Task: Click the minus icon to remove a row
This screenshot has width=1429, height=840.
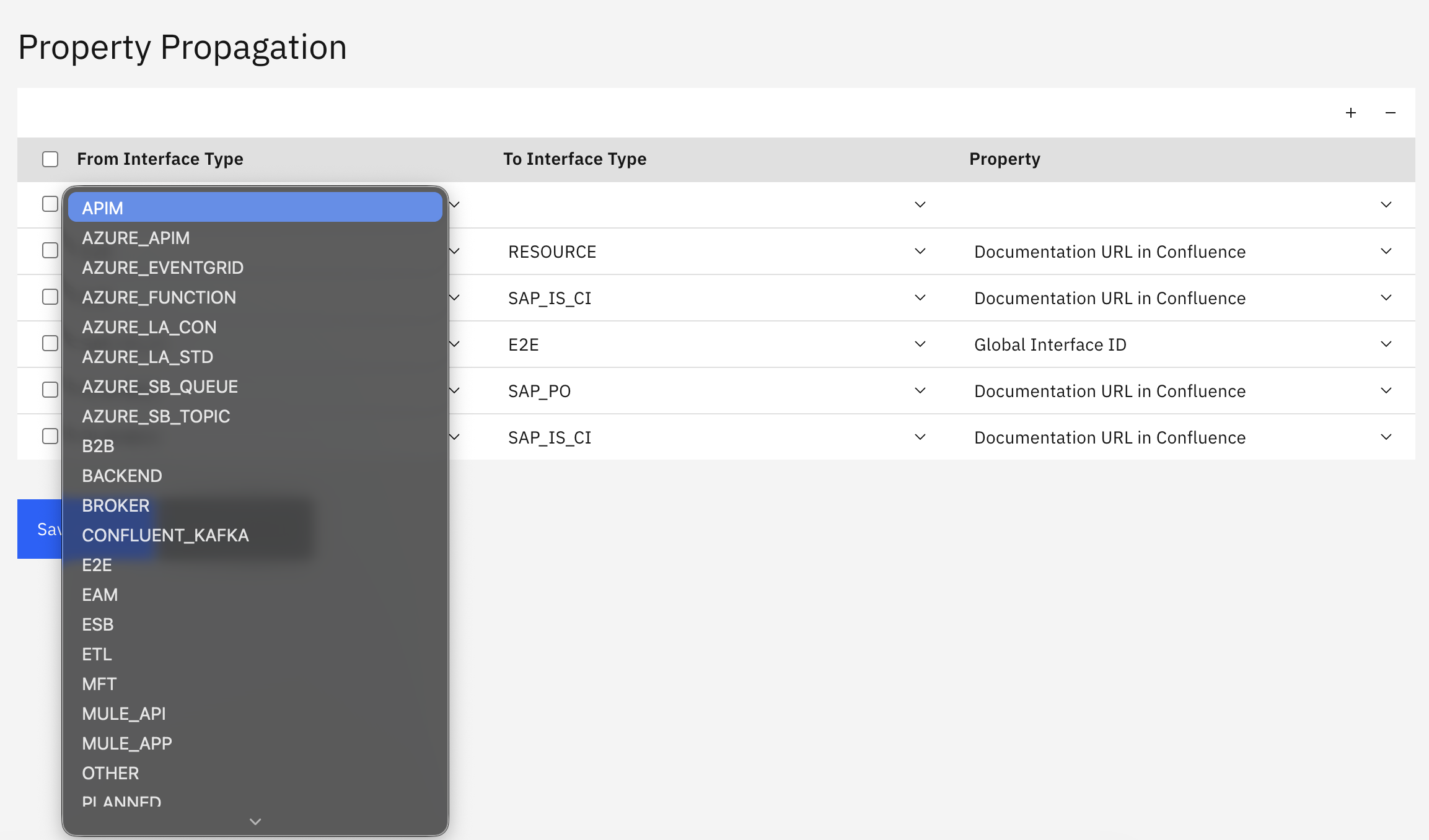Action: 1391,113
